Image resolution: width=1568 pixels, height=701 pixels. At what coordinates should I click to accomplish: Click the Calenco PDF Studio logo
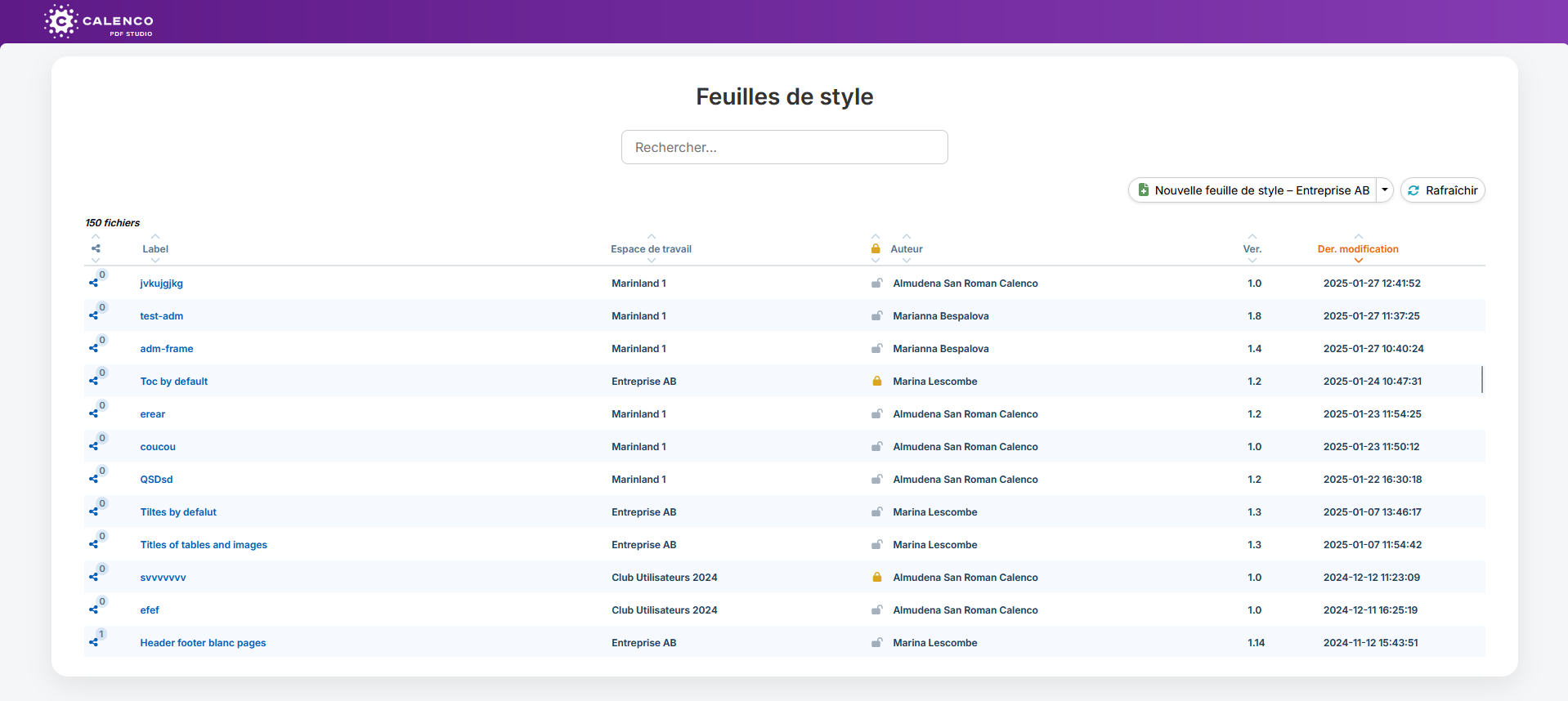coord(99,21)
